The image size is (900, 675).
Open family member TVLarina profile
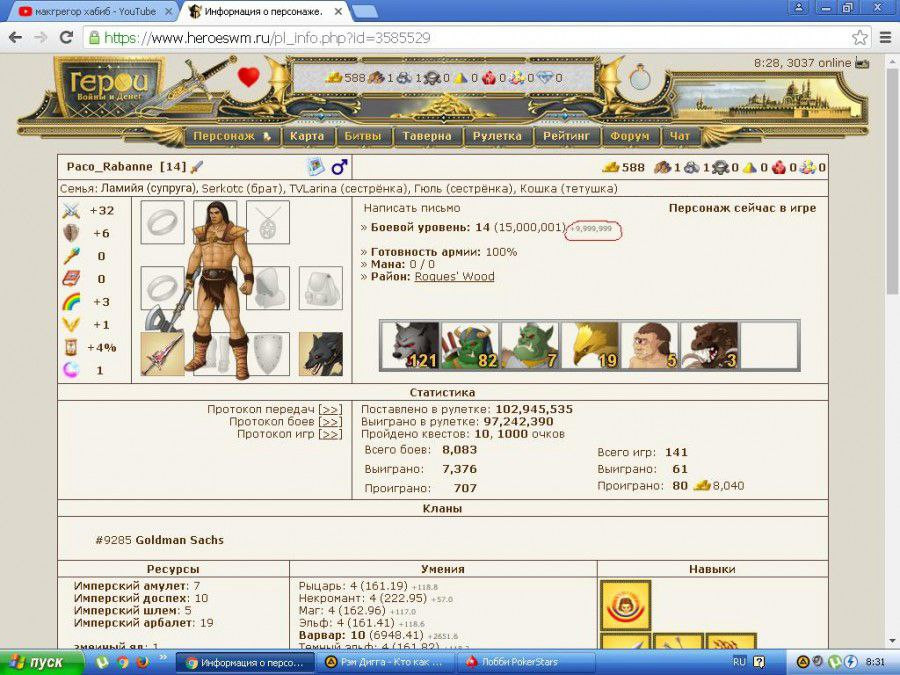tap(313, 189)
